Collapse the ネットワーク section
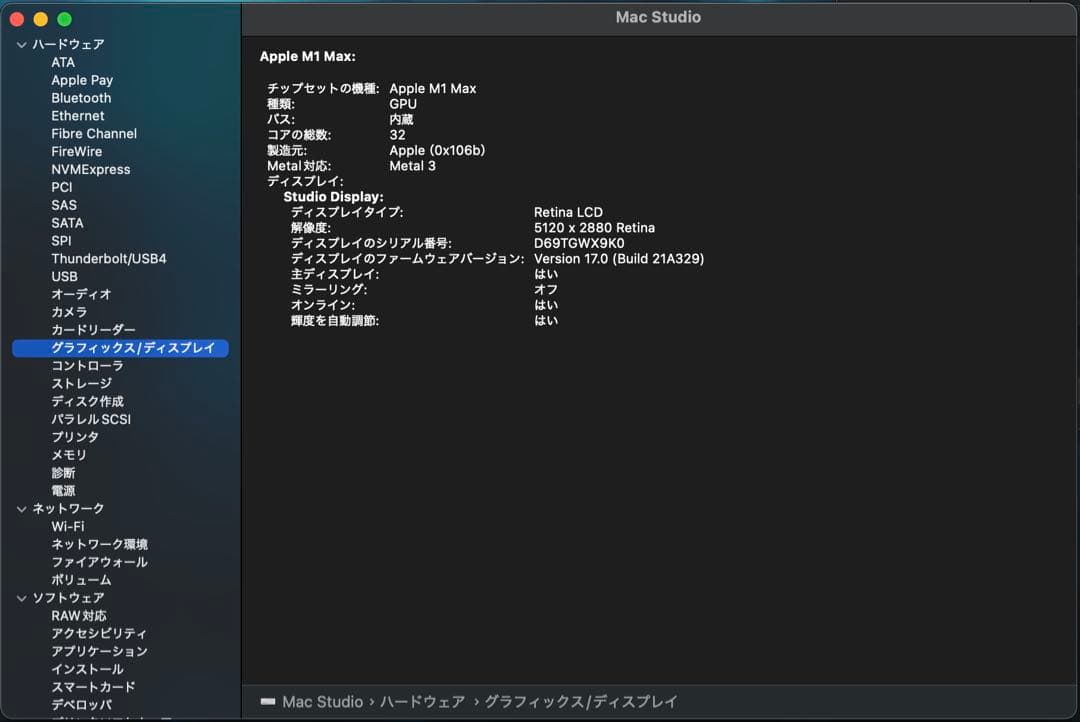 pyautogui.click(x=21, y=508)
